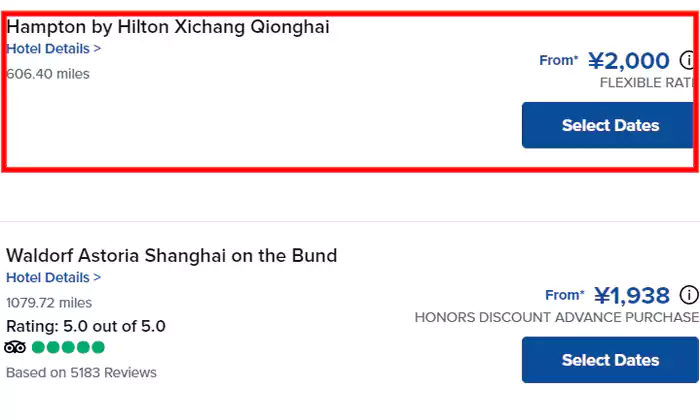700x420 pixels.
Task: Click the Rating 5.0 out of 5.0 text
Action: (x=86, y=326)
